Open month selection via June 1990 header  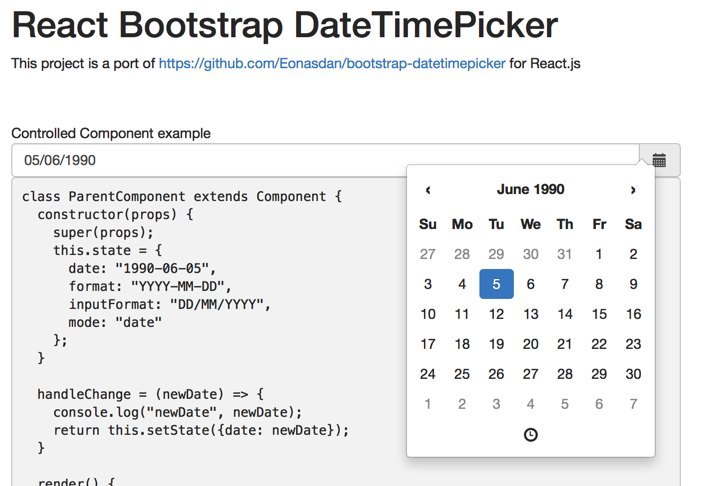[530, 189]
